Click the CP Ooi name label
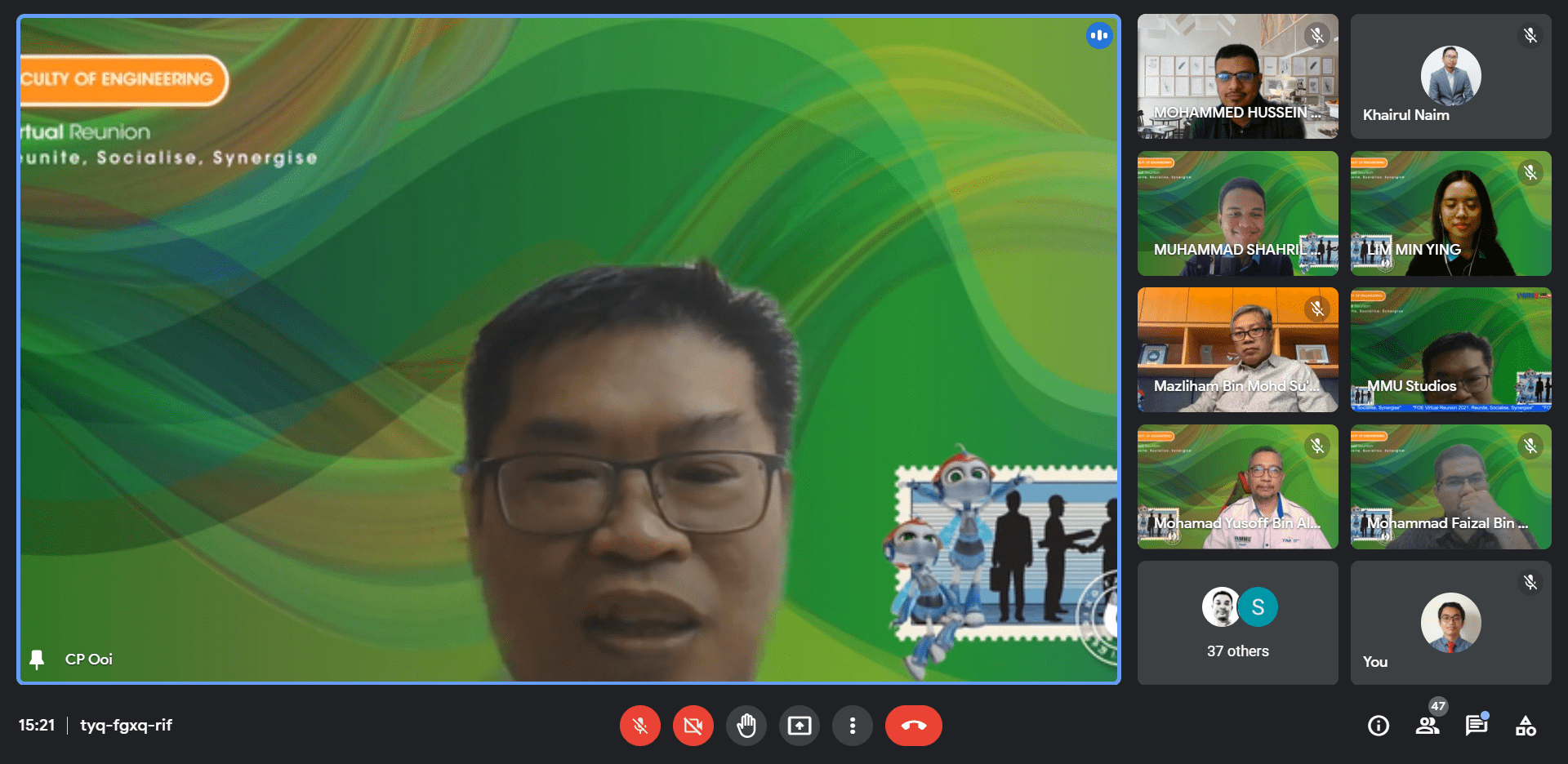Viewport: 1568px width, 764px height. (x=89, y=660)
